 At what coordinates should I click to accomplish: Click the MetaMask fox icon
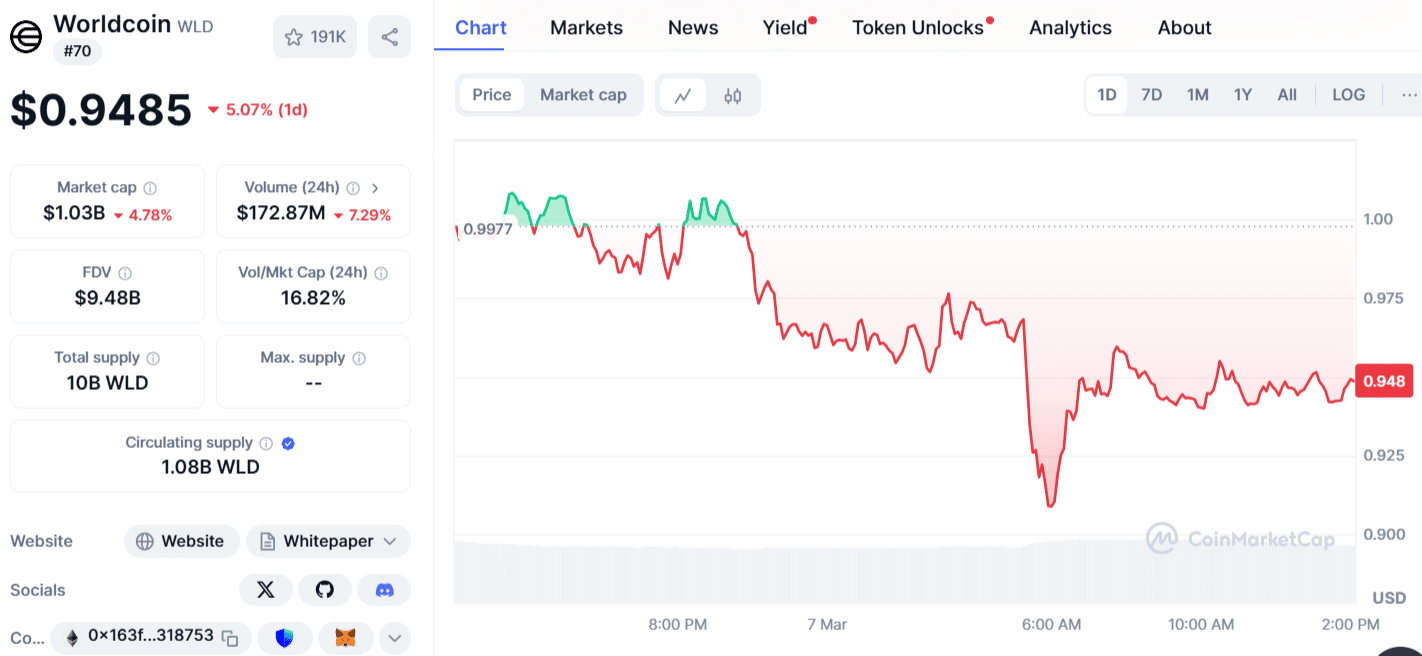pyautogui.click(x=345, y=637)
